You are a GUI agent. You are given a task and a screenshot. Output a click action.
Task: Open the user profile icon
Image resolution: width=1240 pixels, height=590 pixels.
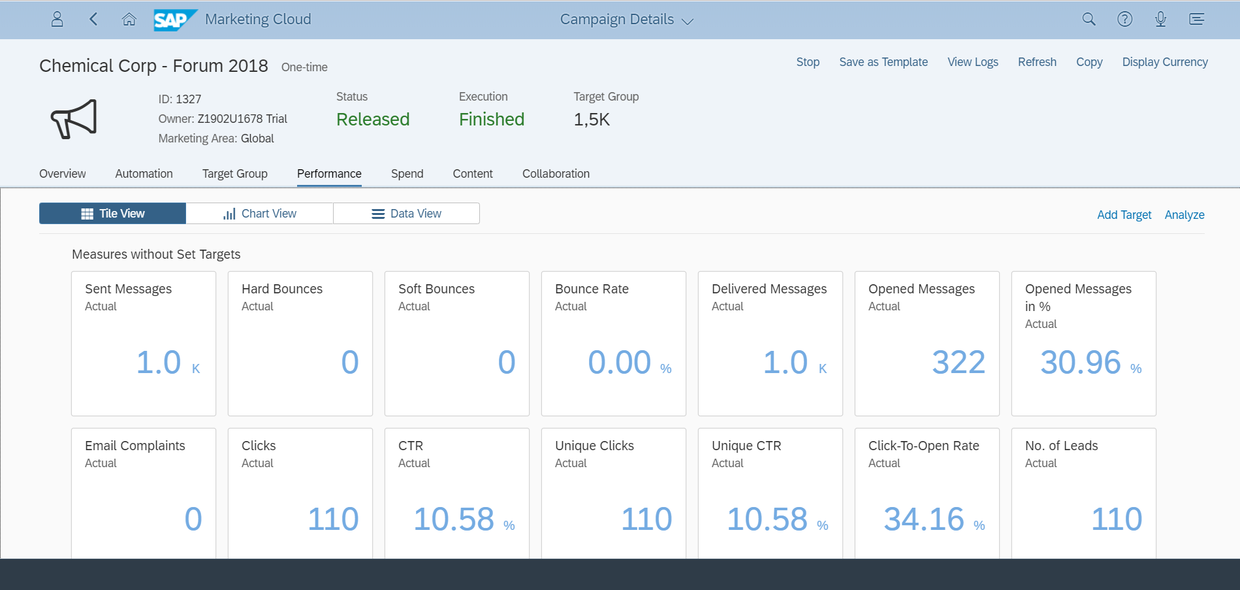pos(57,19)
